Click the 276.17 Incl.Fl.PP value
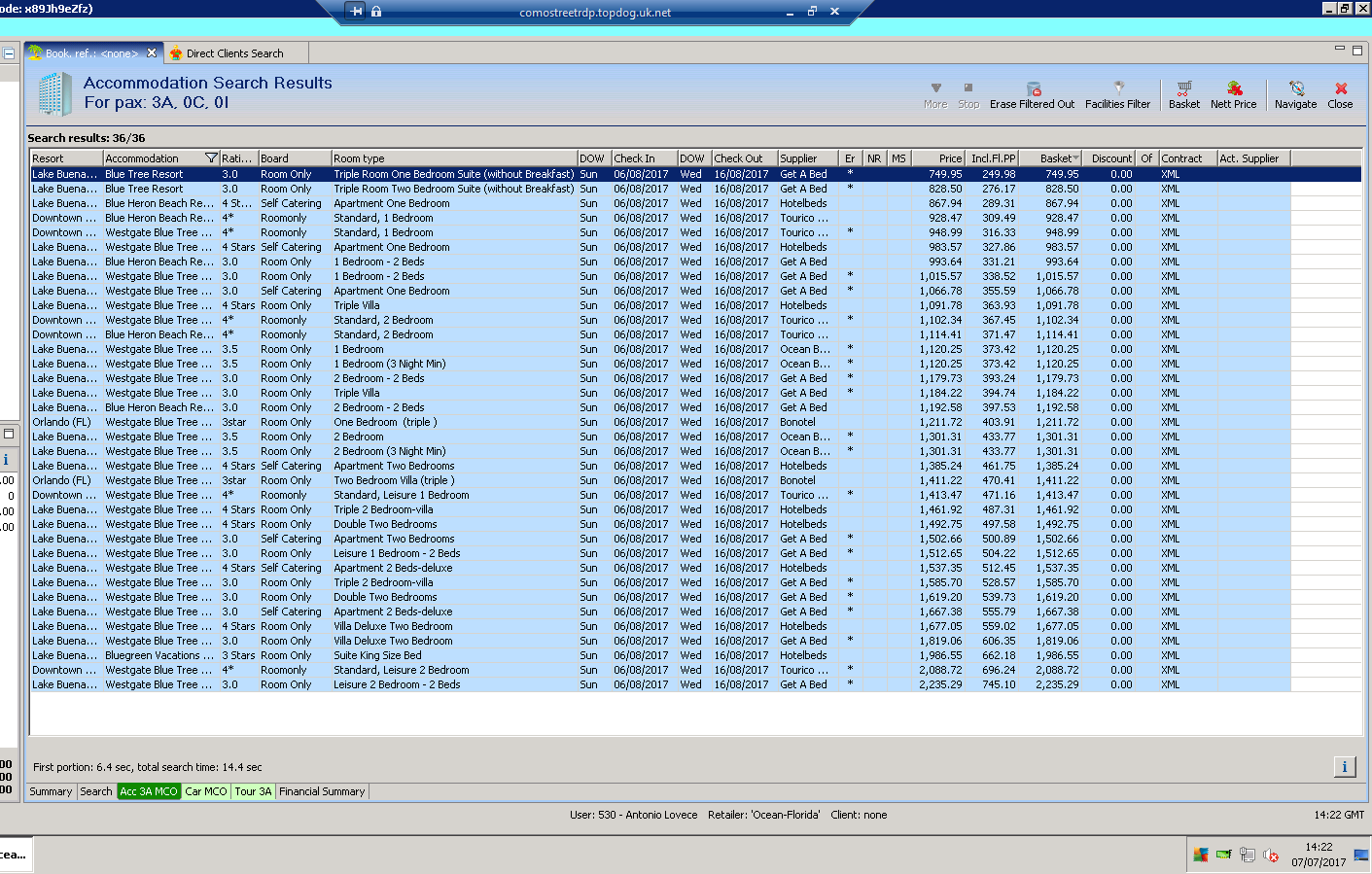This screenshot has width=1372, height=874. [x=999, y=189]
